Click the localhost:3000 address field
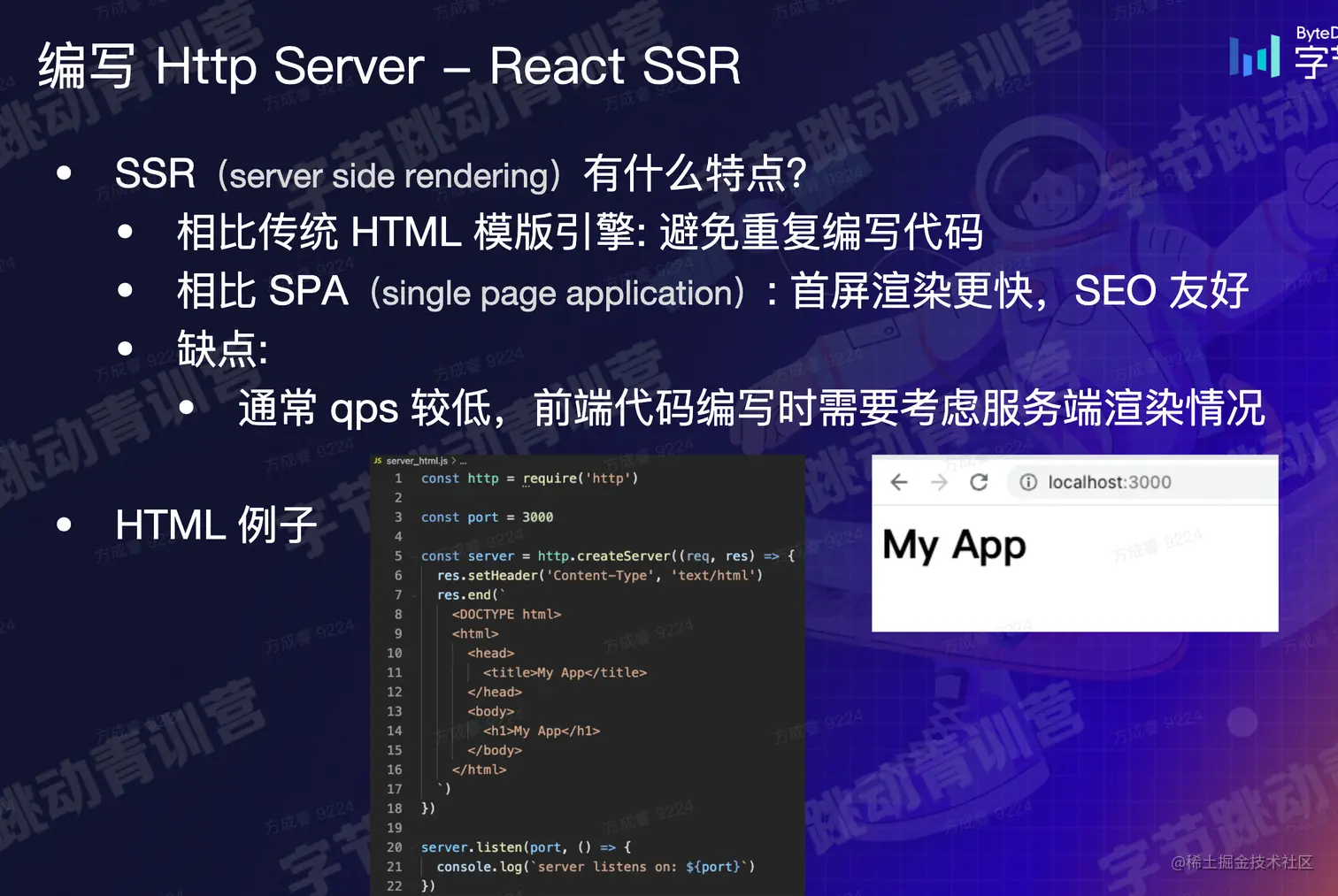The width and height of the screenshot is (1338, 896). point(1142,482)
